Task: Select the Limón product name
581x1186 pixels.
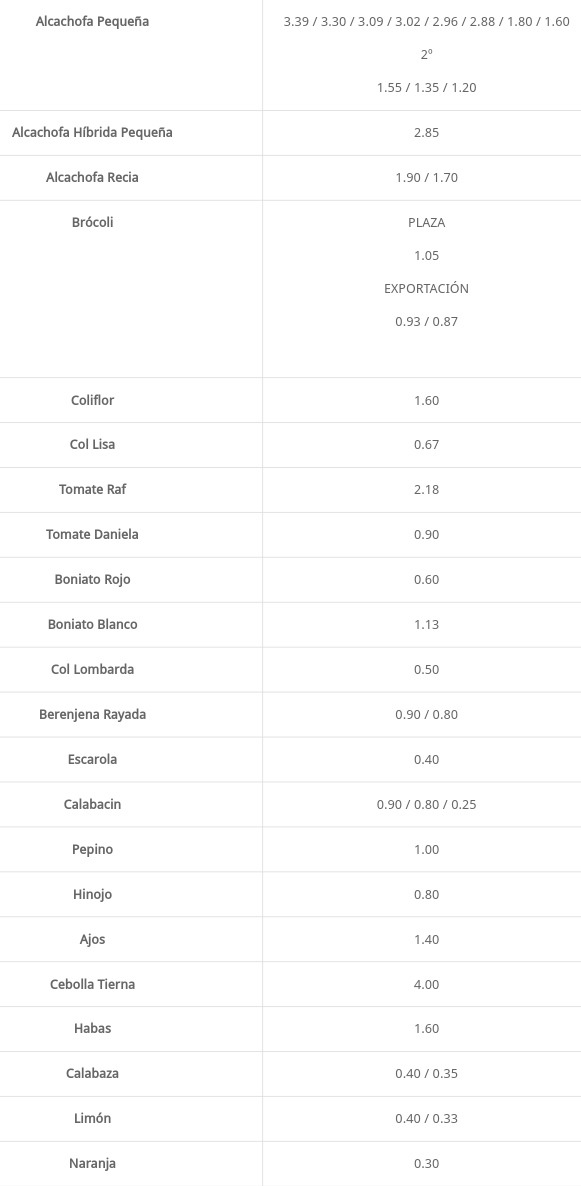Action: [92, 1118]
